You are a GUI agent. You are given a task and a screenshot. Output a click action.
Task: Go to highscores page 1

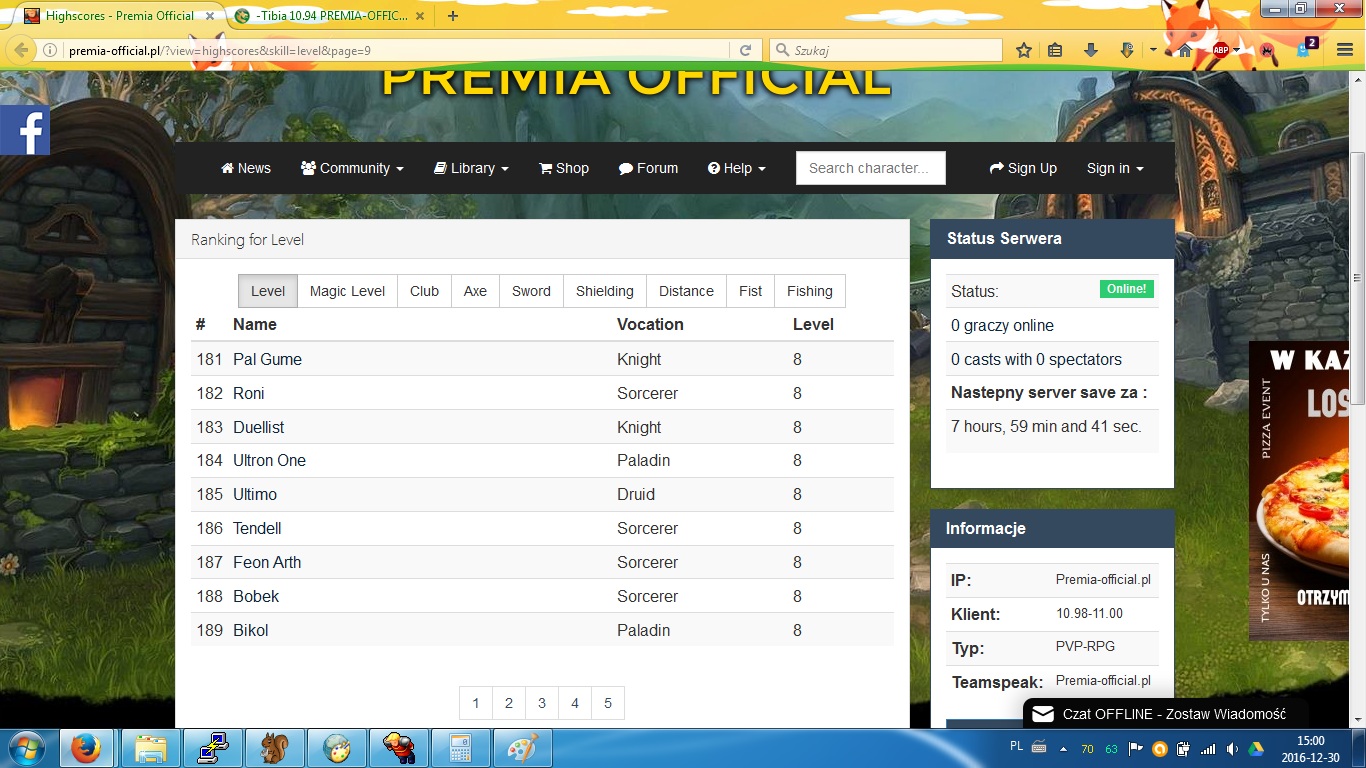pyautogui.click(x=476, y=703)
